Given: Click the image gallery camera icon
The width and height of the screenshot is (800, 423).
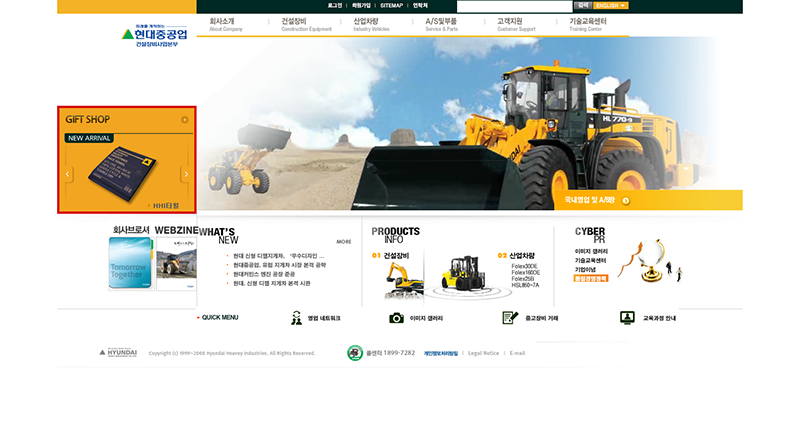Looking at the screenshot, I should [x=396, y=318].
